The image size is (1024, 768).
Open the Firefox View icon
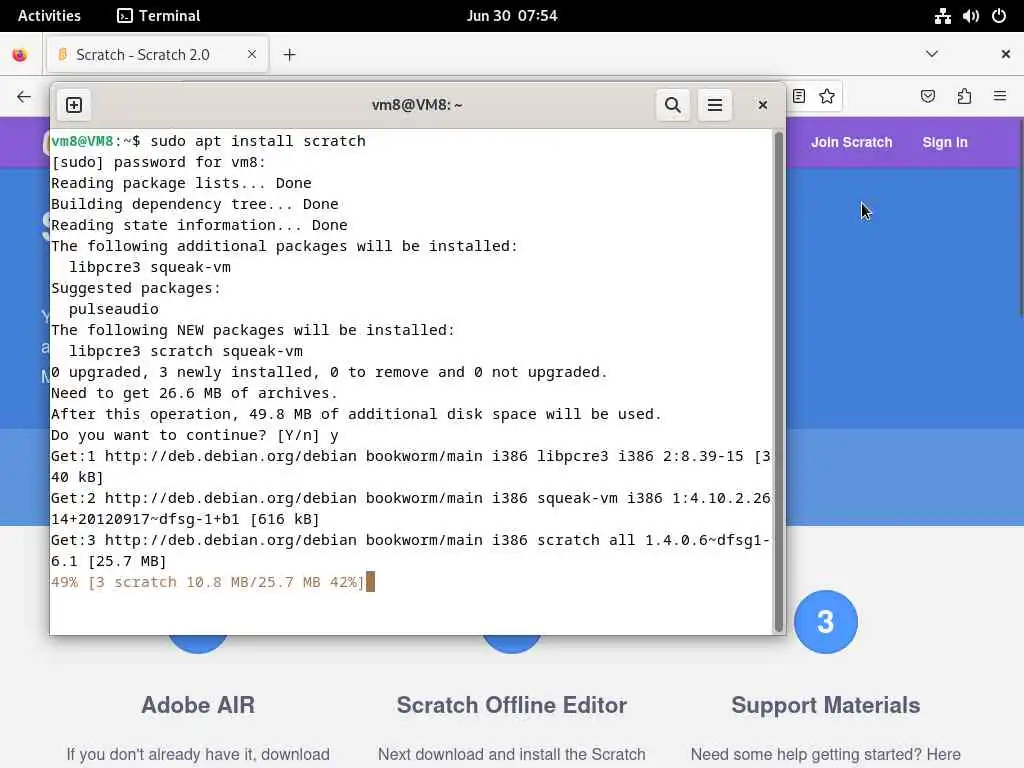pyautogui.click(x=20, y=55)
